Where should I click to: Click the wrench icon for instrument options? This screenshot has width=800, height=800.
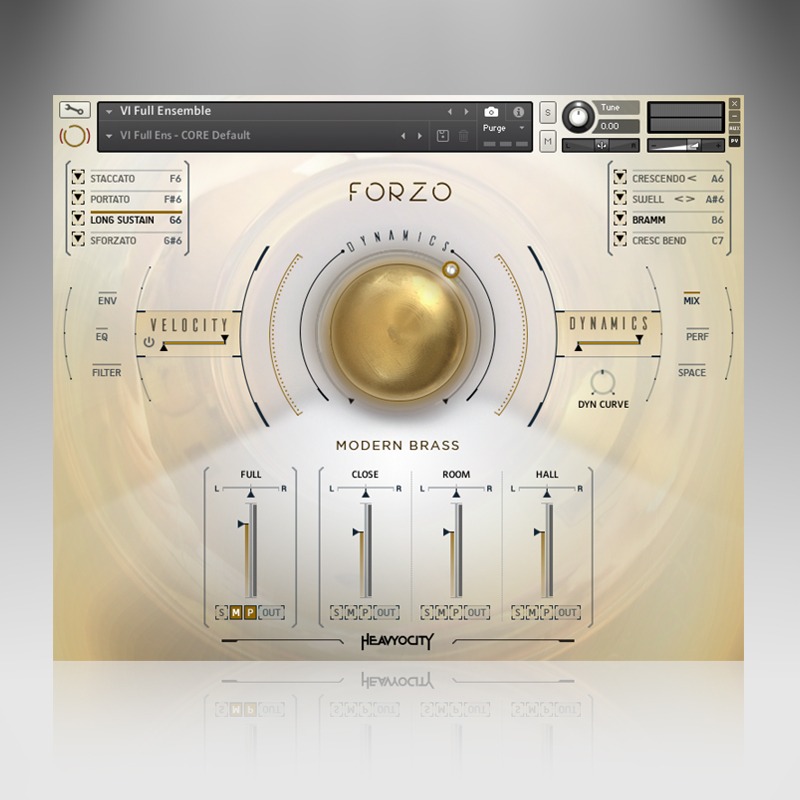[74, 111]
